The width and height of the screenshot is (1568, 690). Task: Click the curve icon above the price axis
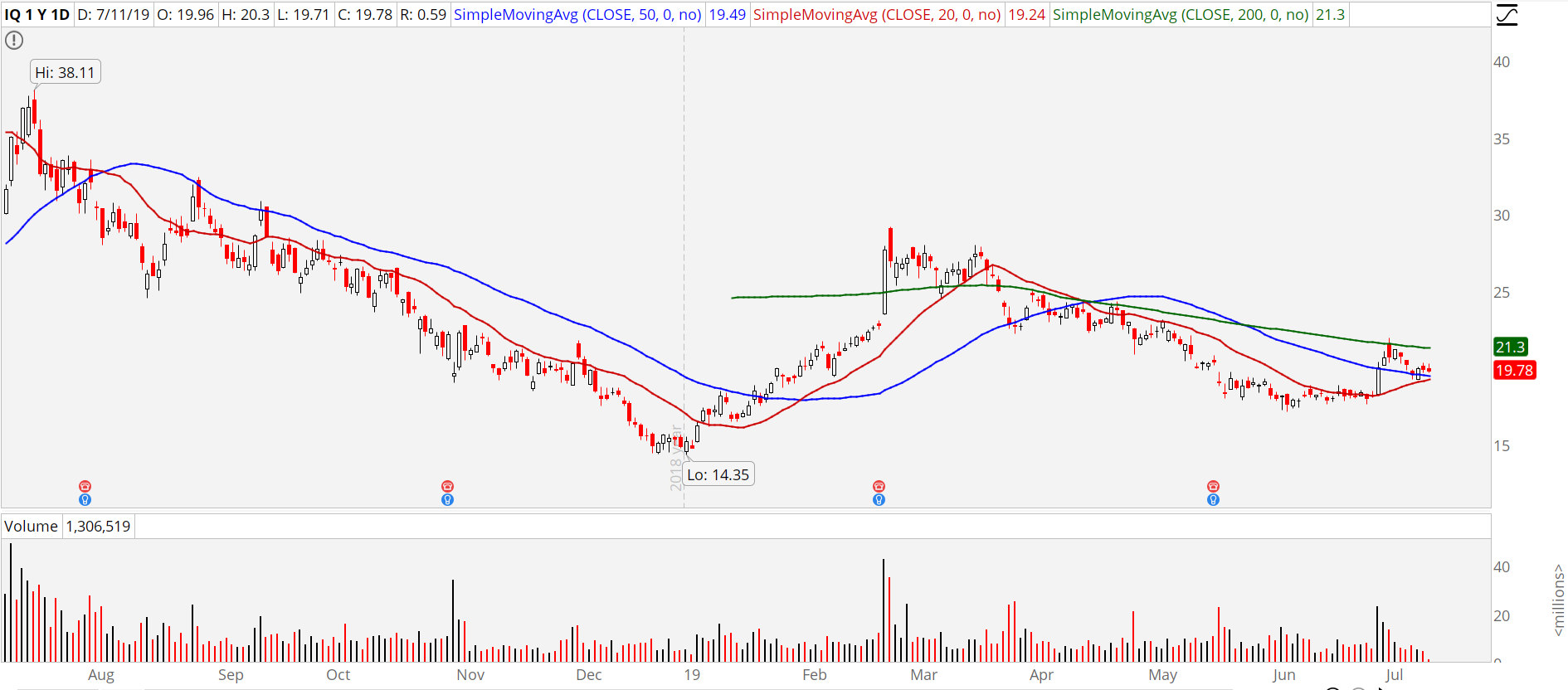click(x=1507, y=15)
